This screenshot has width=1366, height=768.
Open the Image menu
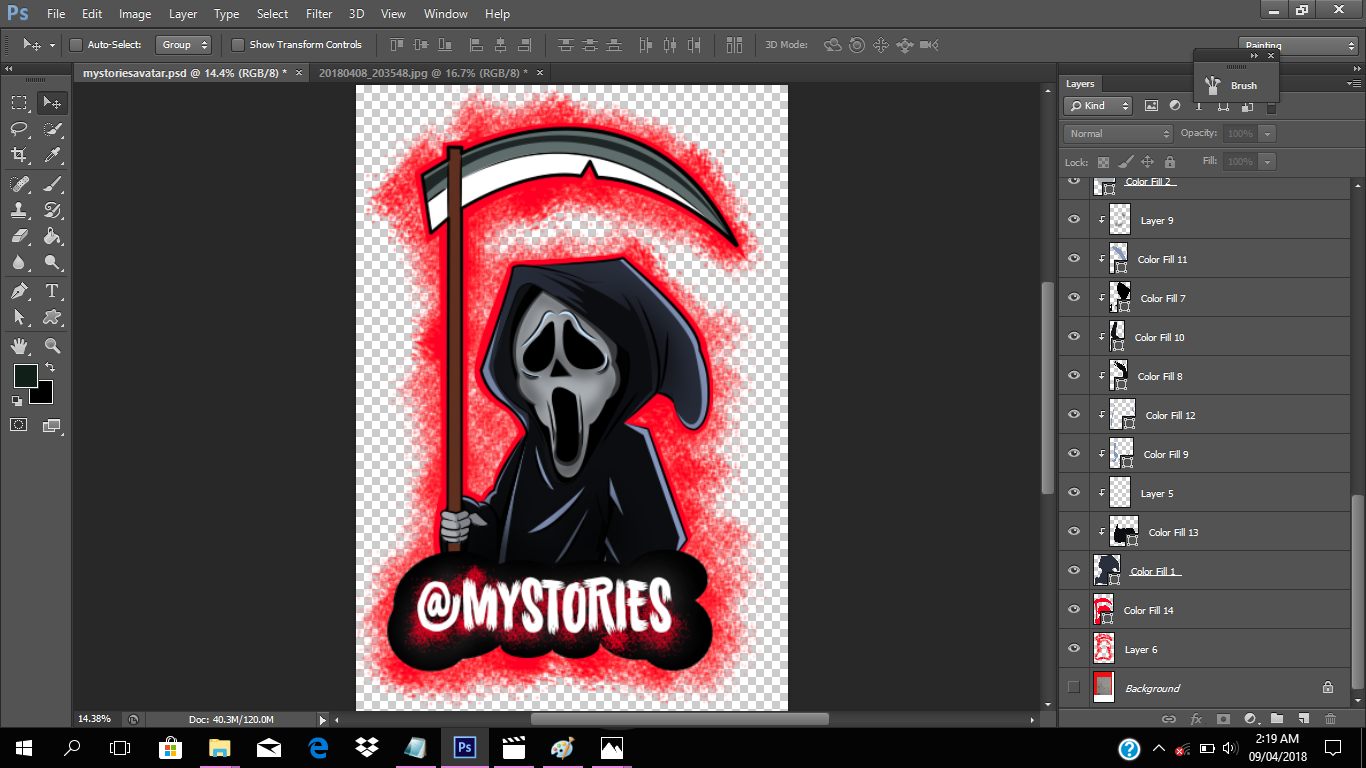coord(135,14)
